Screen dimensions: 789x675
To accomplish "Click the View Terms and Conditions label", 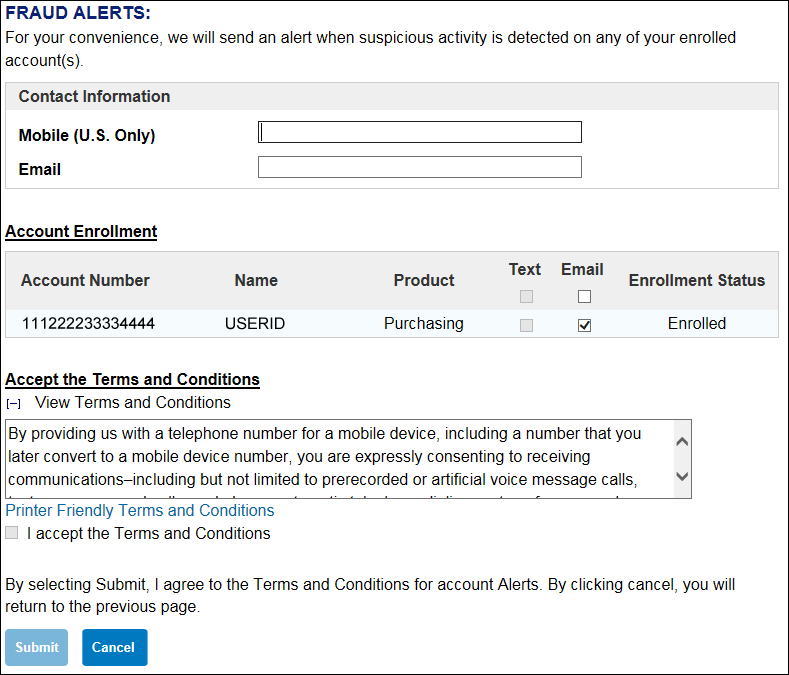I will 132,402.
